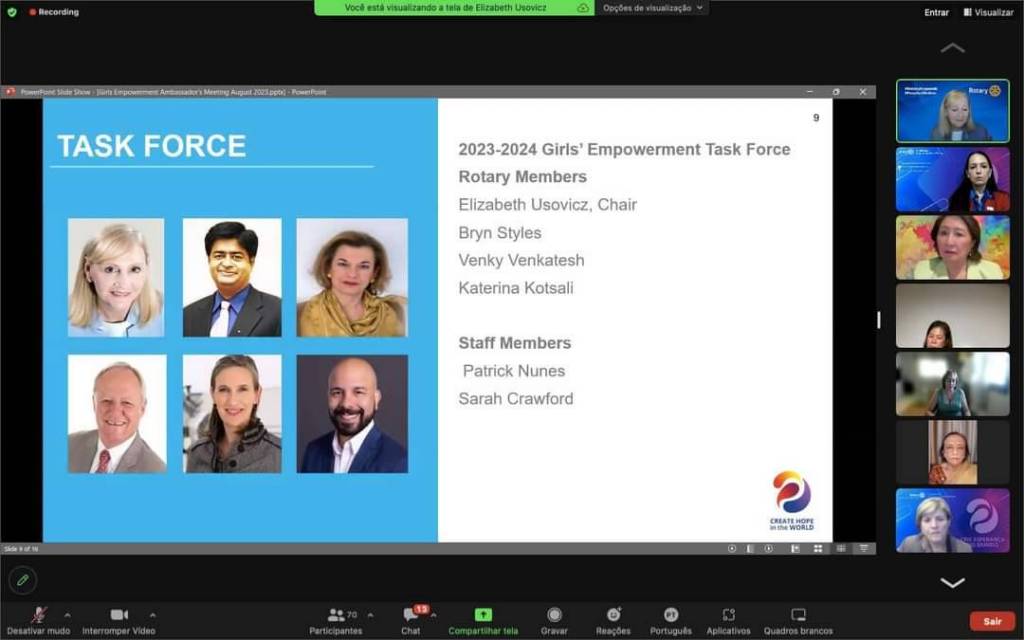Click the green Compartilhar tela button
1024x640 pixels.
[x=483, y=615]
